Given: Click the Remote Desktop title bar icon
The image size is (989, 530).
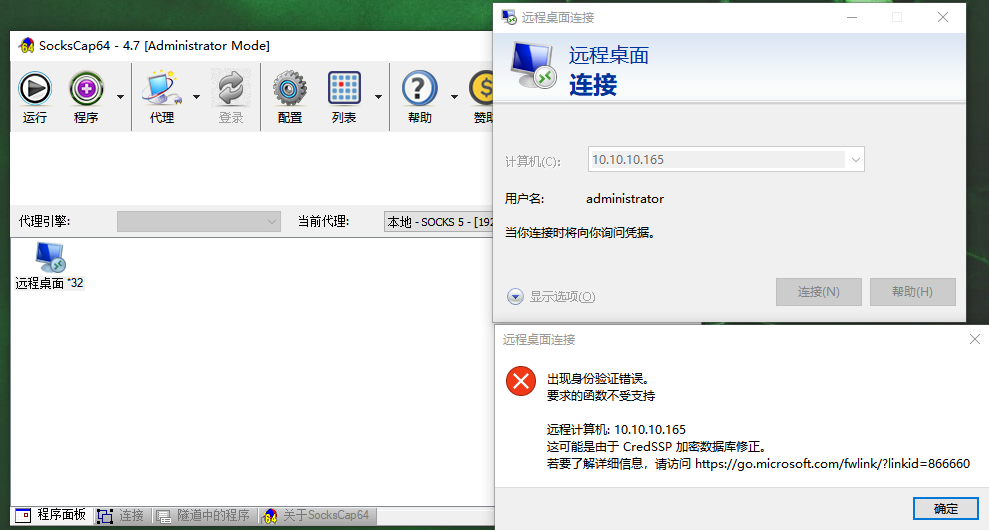Looking at the screenshot, I should [x=509, y=17].
